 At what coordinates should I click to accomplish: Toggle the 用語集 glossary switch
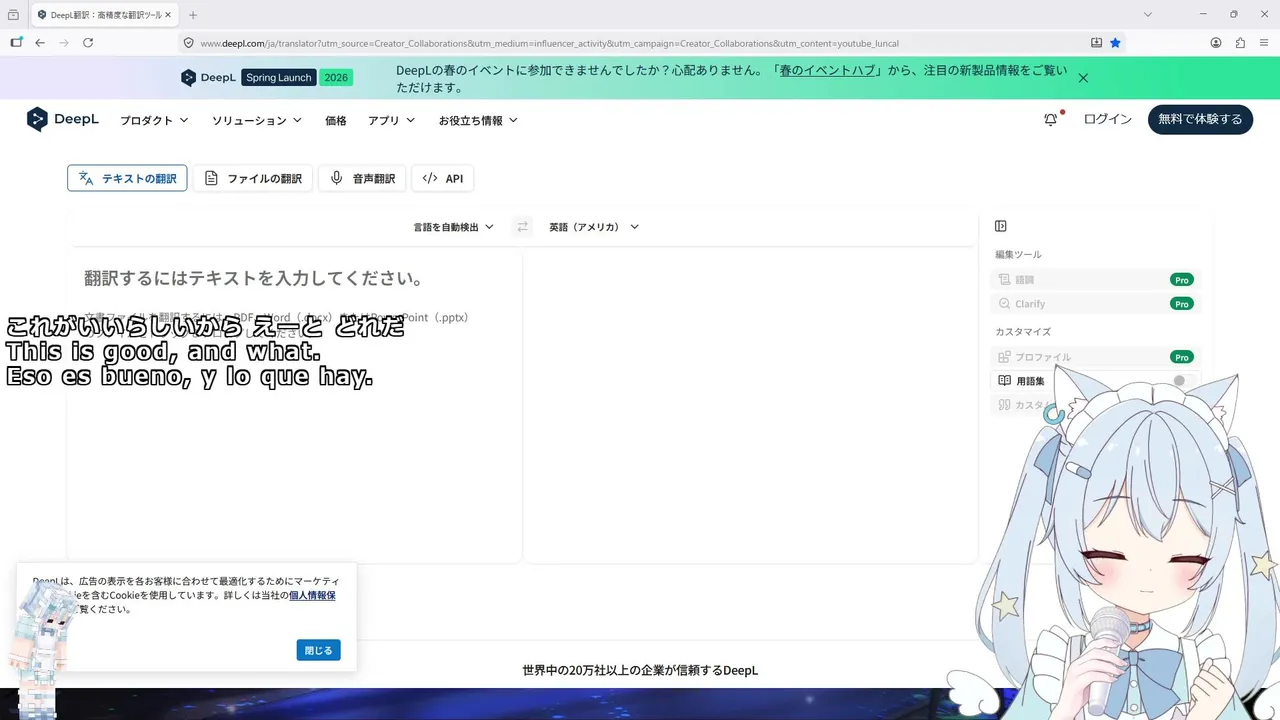tap(1184, 381)
